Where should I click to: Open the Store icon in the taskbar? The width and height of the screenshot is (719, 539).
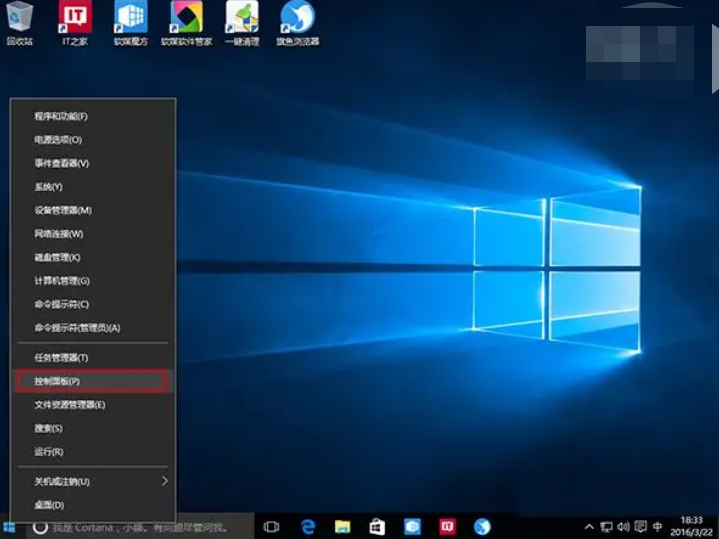(x=377, y=526)
